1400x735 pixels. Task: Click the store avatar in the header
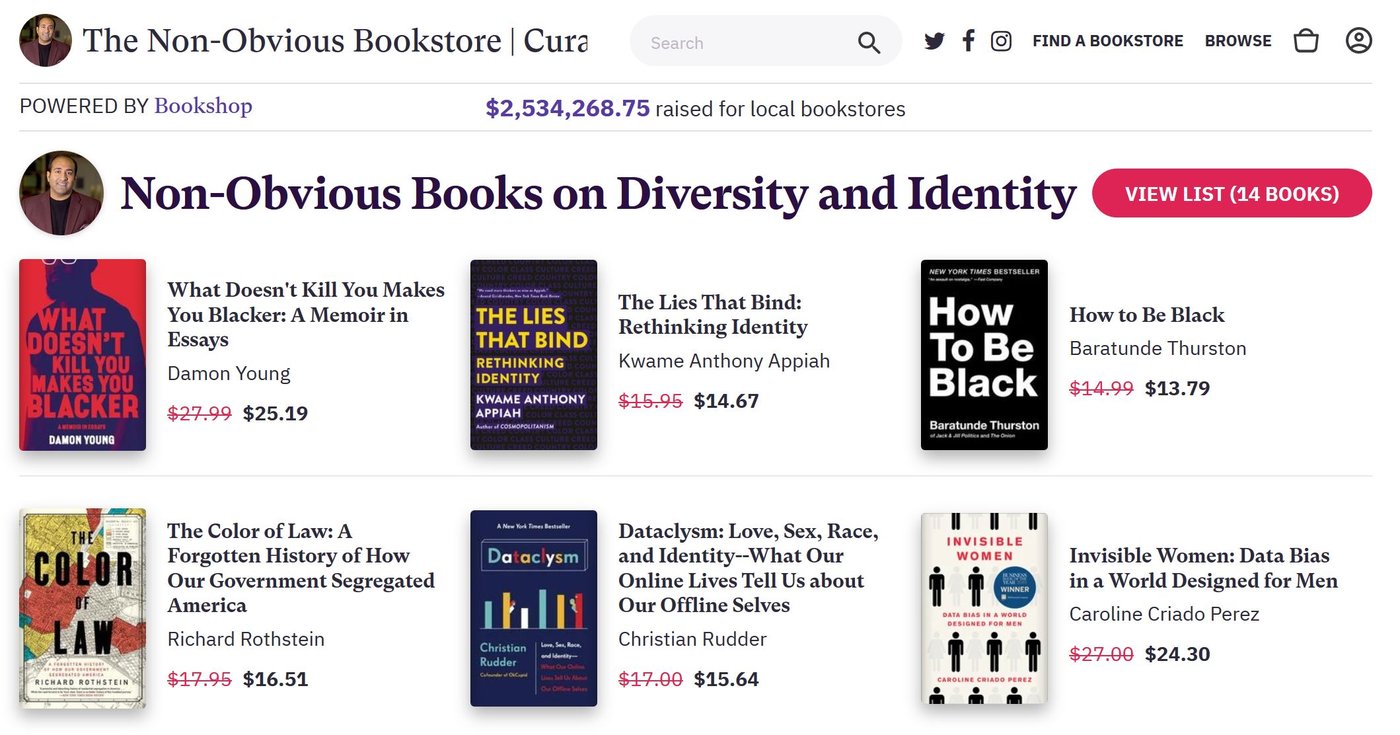pyautogui.click(x=45, y=41)
